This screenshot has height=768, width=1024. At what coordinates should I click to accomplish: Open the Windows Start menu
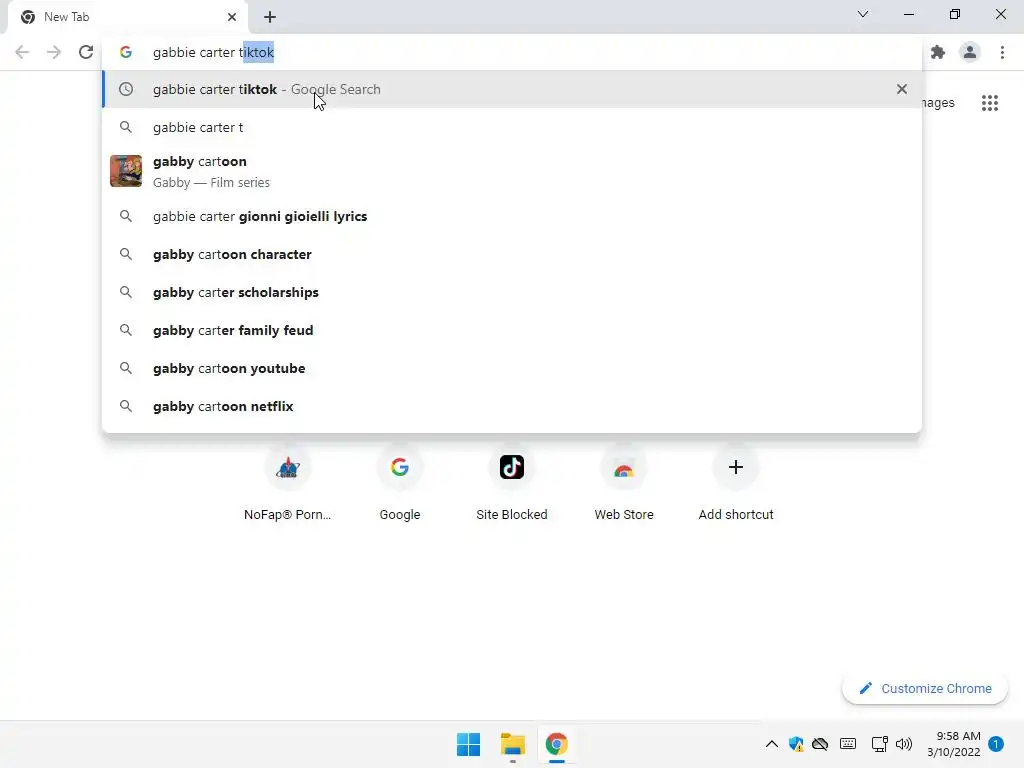tap(468, 744)
